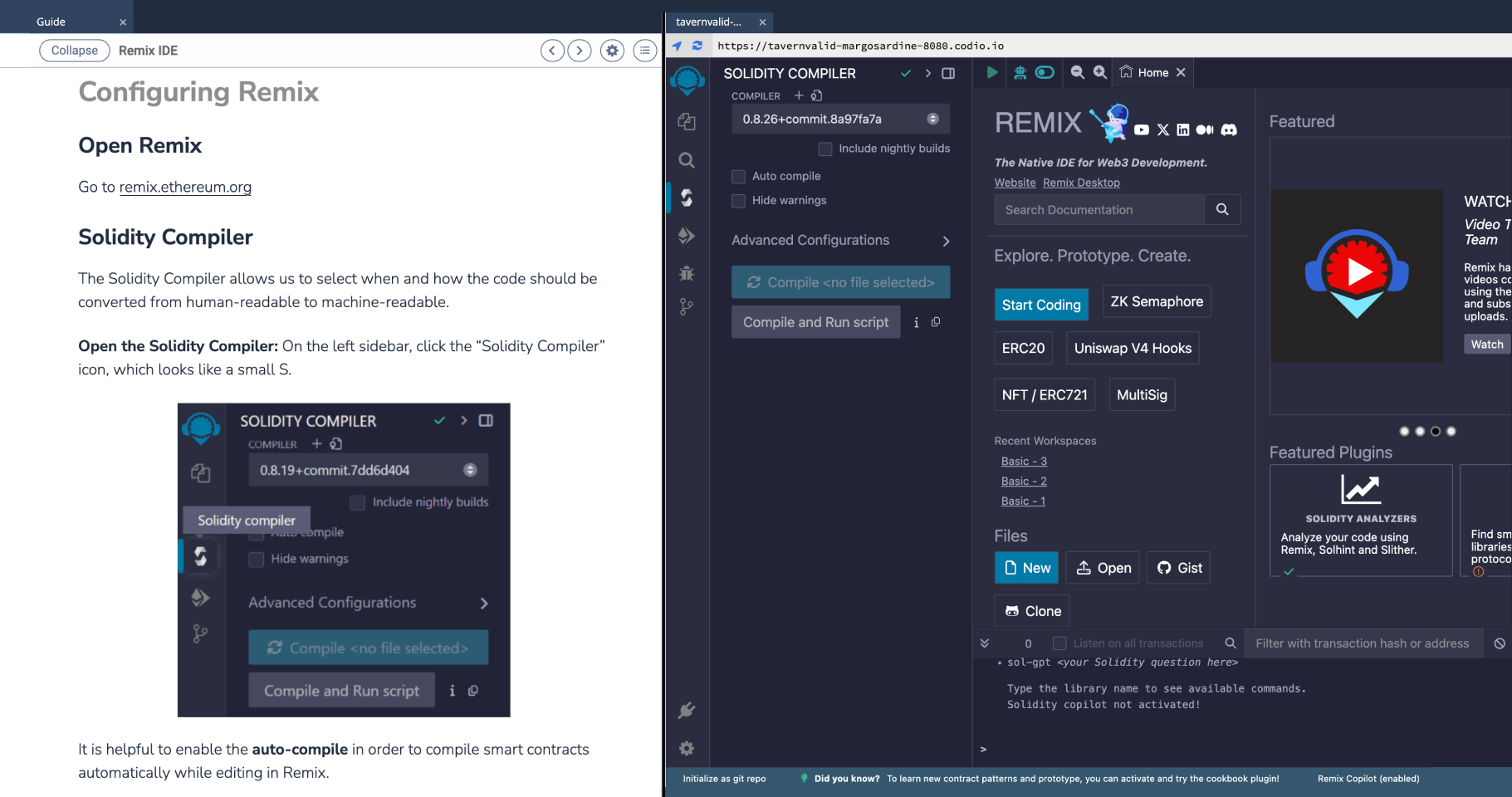Go to the next Guide page arrow
1512x797 pixels.
[x=580, y=51]
